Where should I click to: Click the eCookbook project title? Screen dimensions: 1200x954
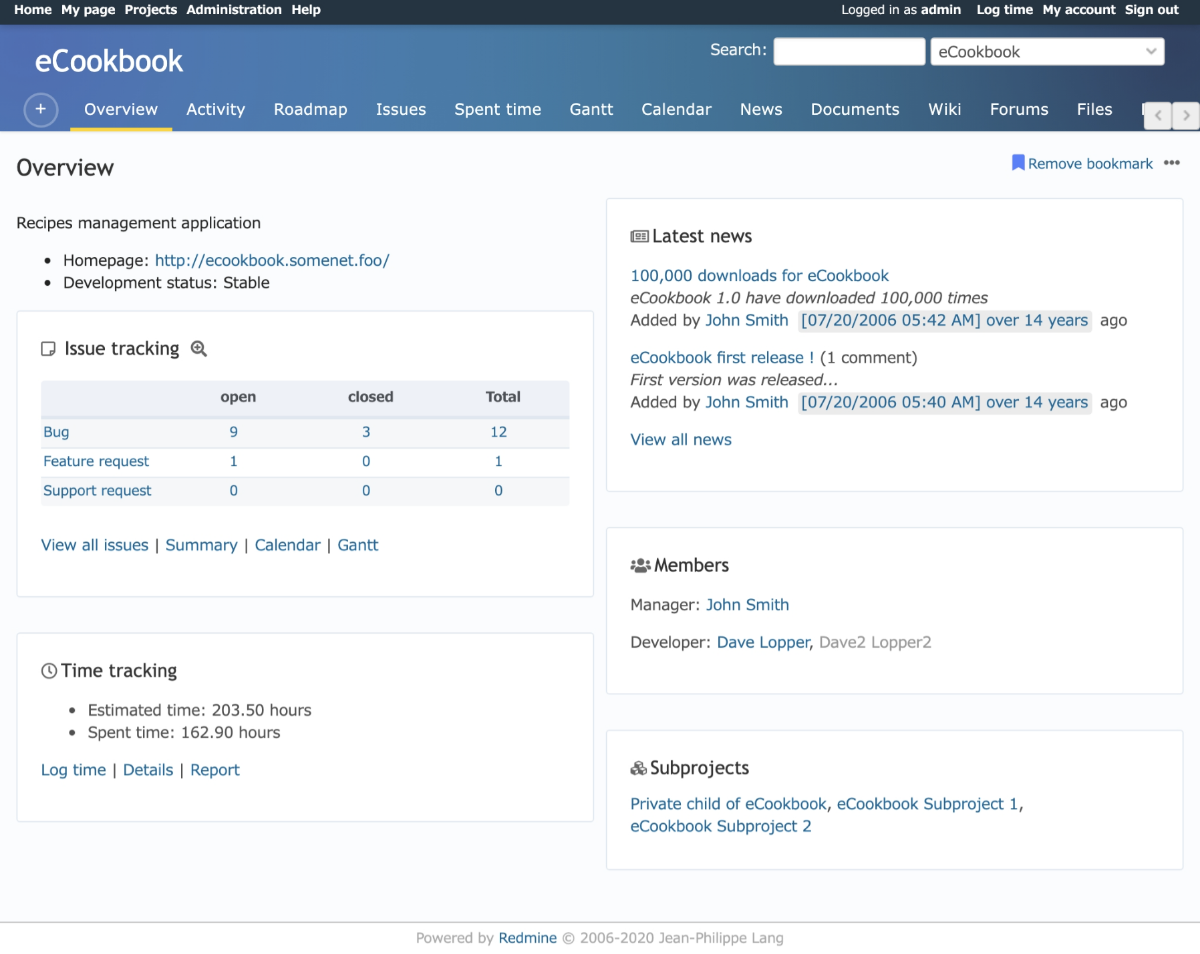109,61
